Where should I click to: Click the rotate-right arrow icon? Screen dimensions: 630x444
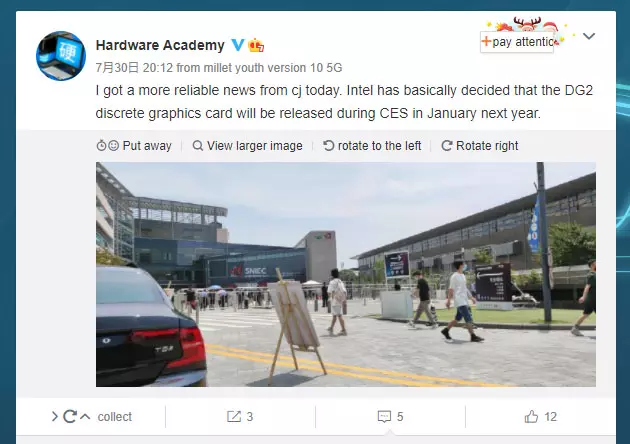[x=447, y=145]
